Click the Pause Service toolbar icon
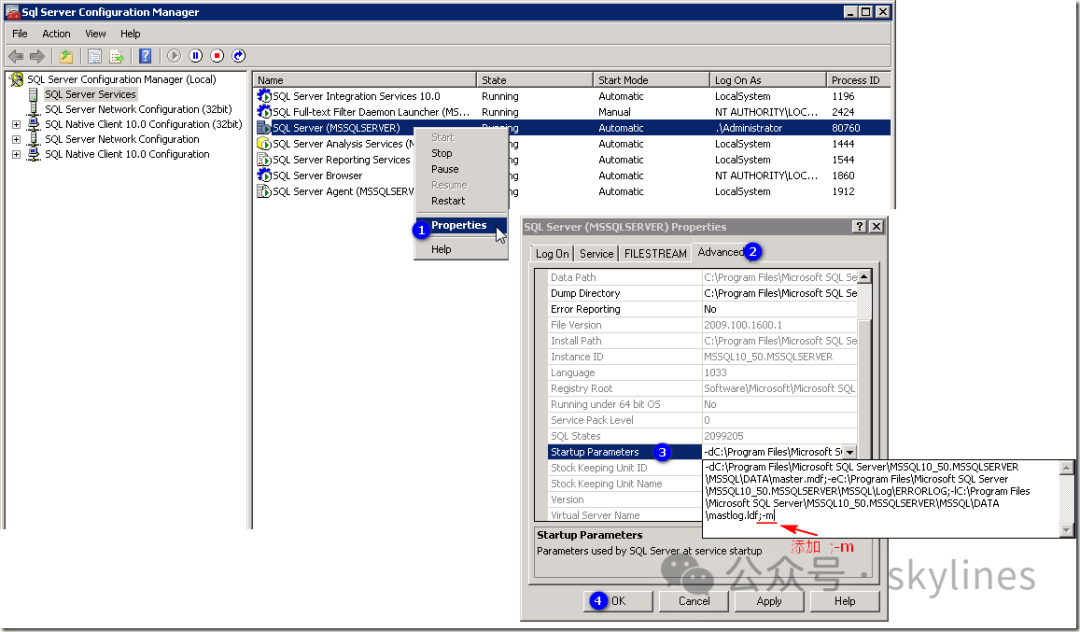Image resolution: width=1080 pixels, height=632 pixels. pyautogui.click(x=196, y=56)
